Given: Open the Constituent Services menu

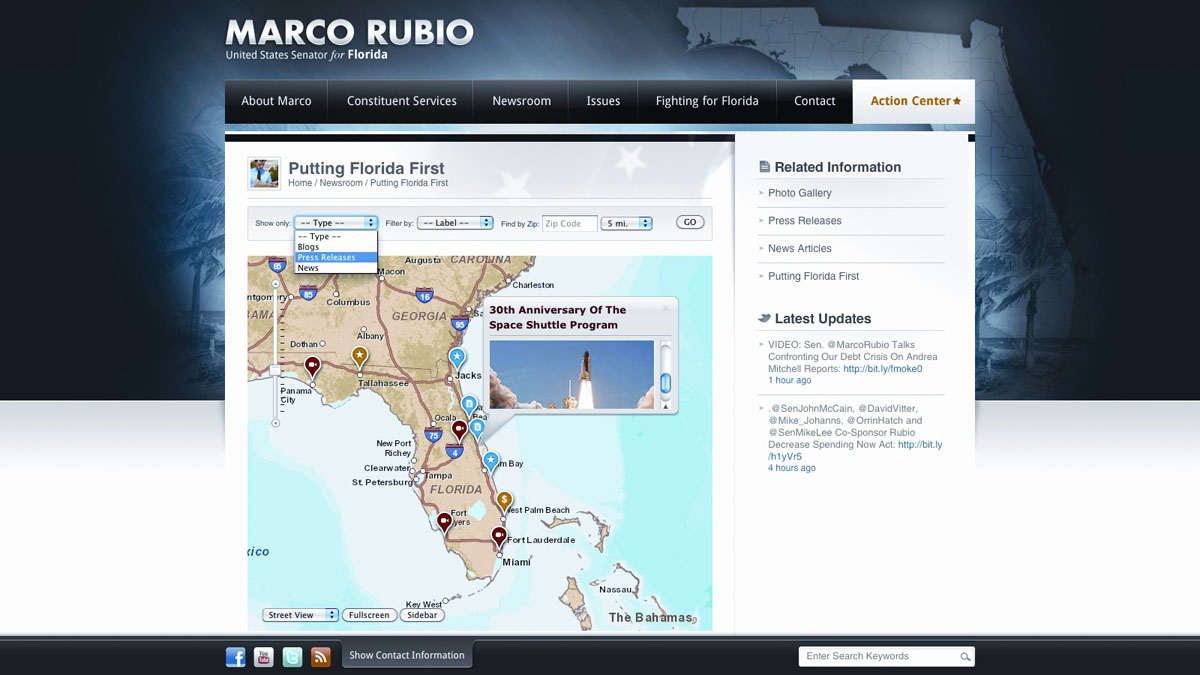Looking at the screenshot, I should (x=402, y=101).
